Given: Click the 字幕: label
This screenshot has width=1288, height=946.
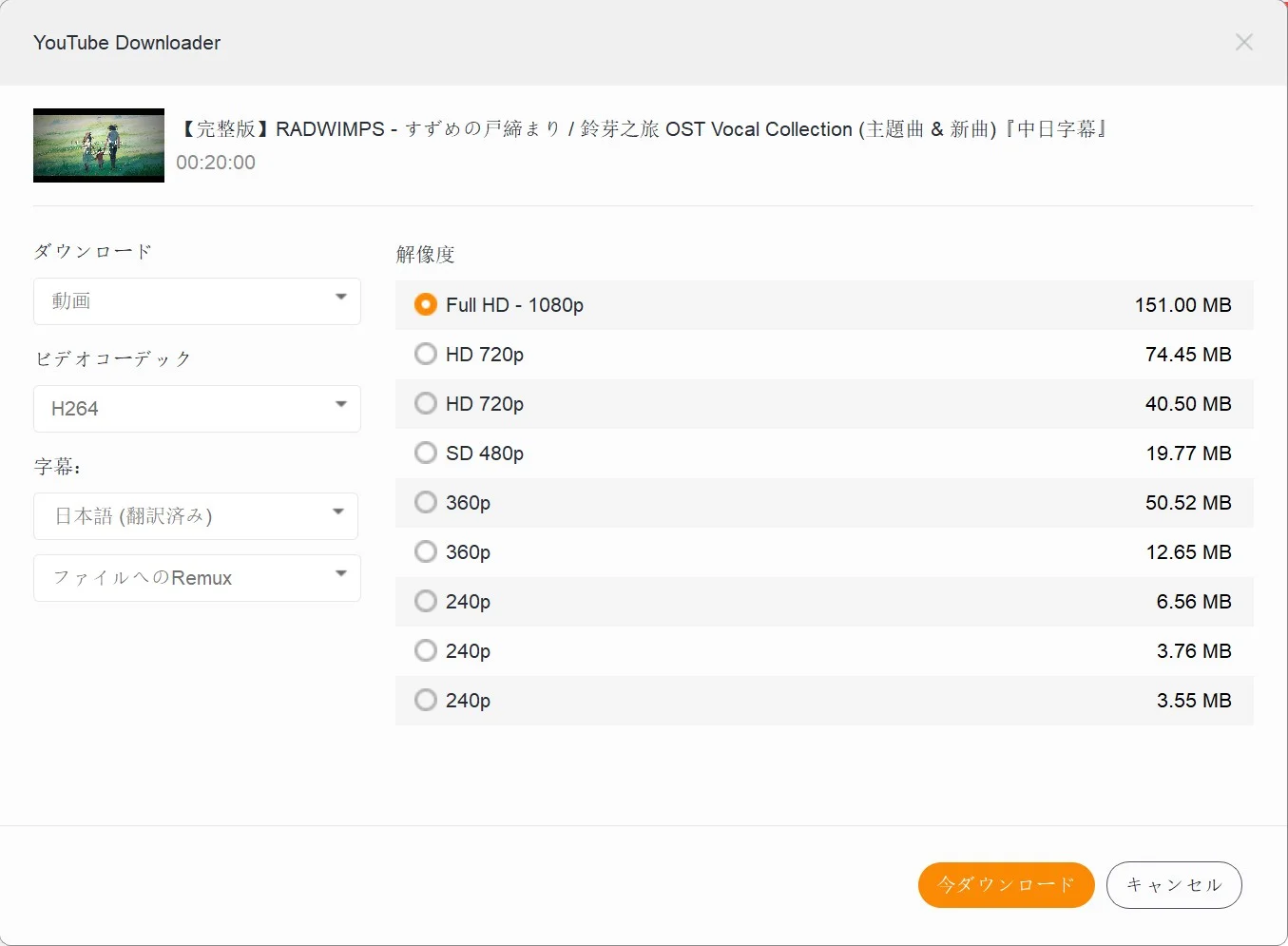Looking at the screenshot, I should pyautogui.click(x=58, y=466).
